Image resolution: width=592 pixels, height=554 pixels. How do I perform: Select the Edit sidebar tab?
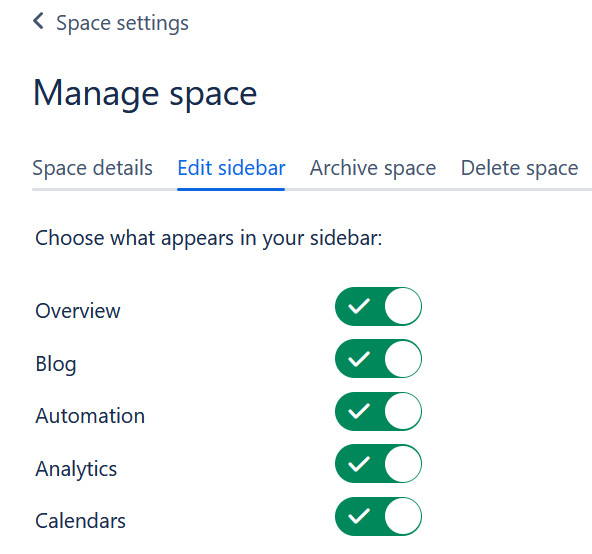(231, 168)
